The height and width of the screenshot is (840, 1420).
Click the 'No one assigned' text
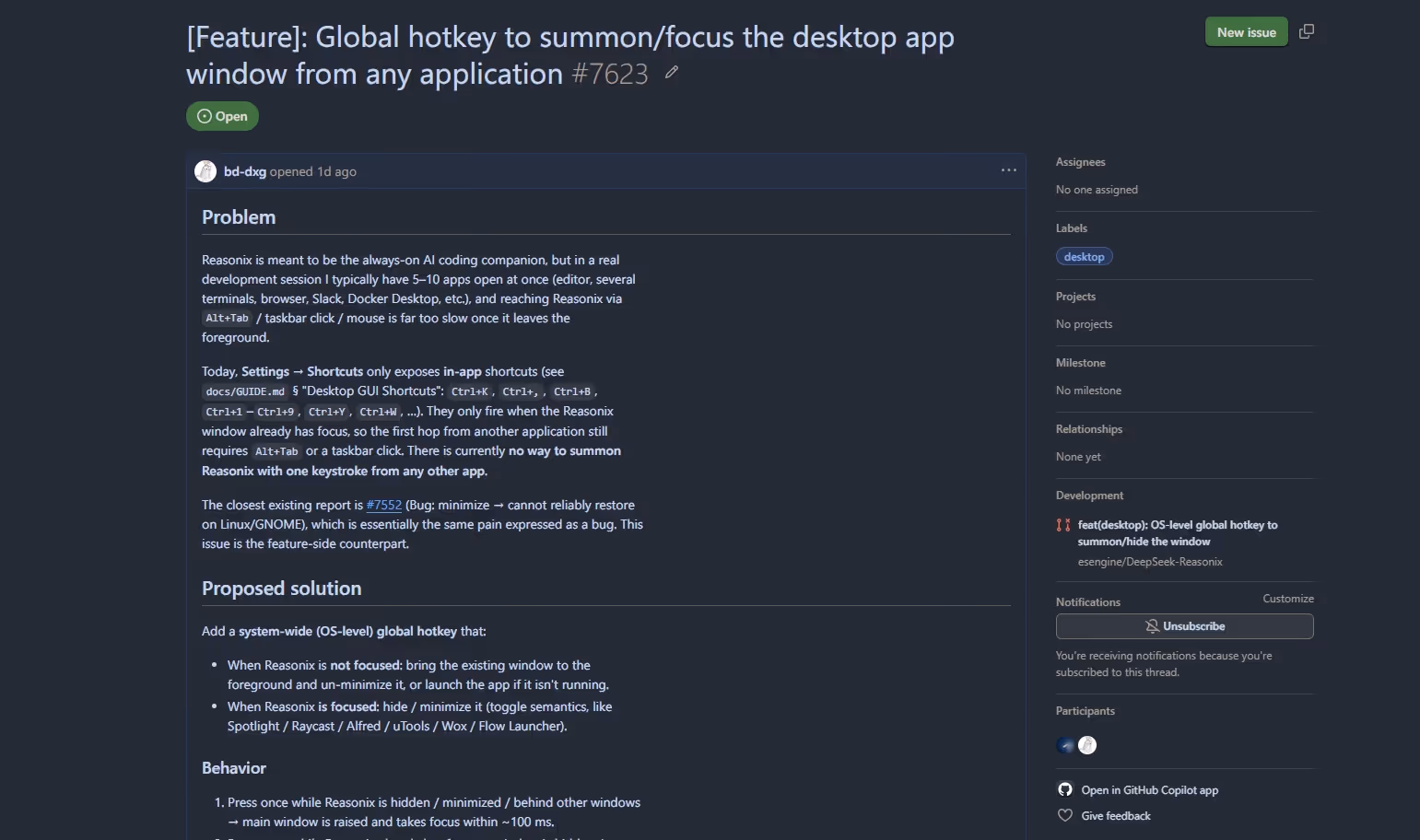[1097, 190]
